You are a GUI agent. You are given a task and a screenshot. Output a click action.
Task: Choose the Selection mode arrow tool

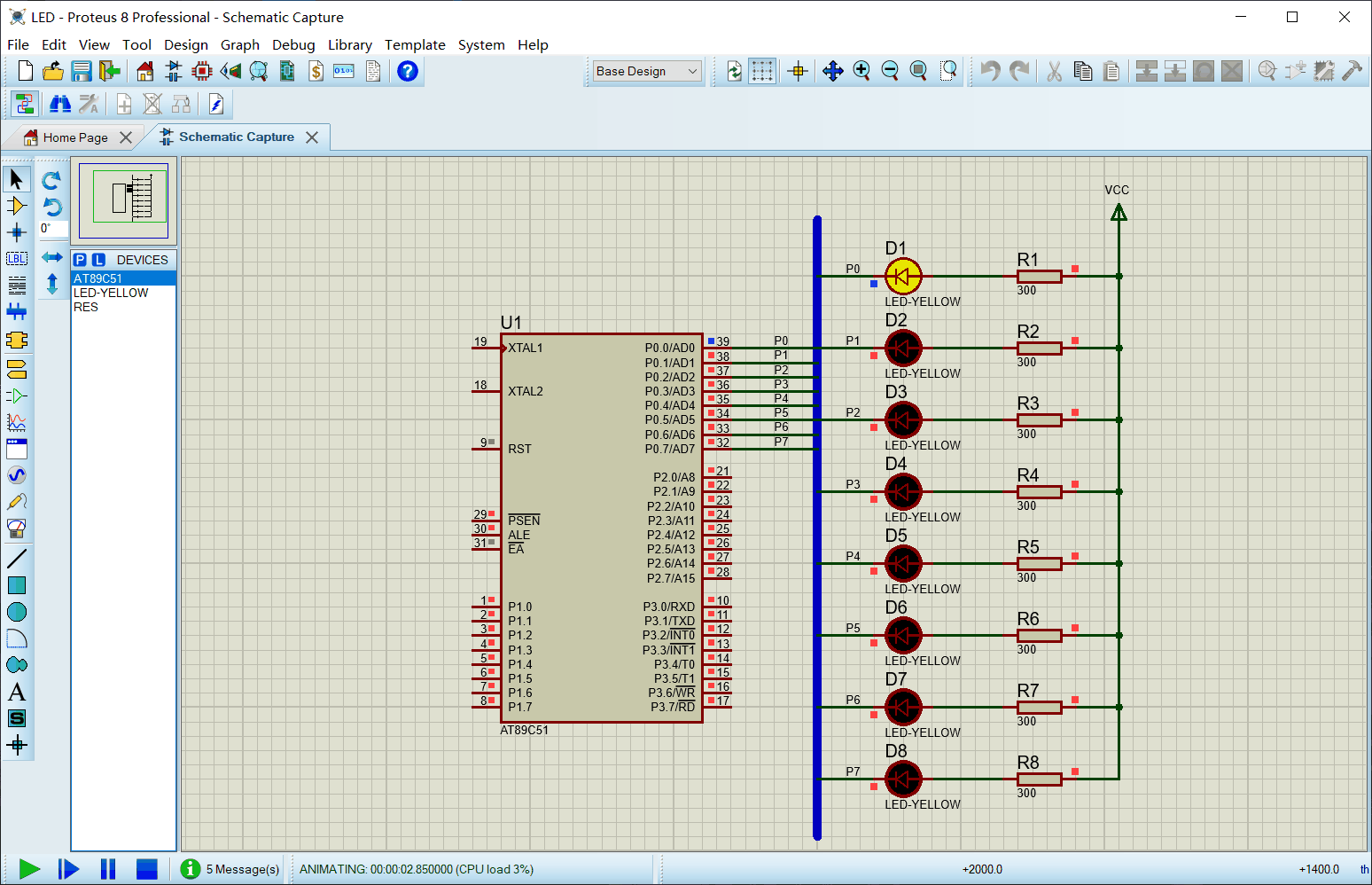point(16,179)
